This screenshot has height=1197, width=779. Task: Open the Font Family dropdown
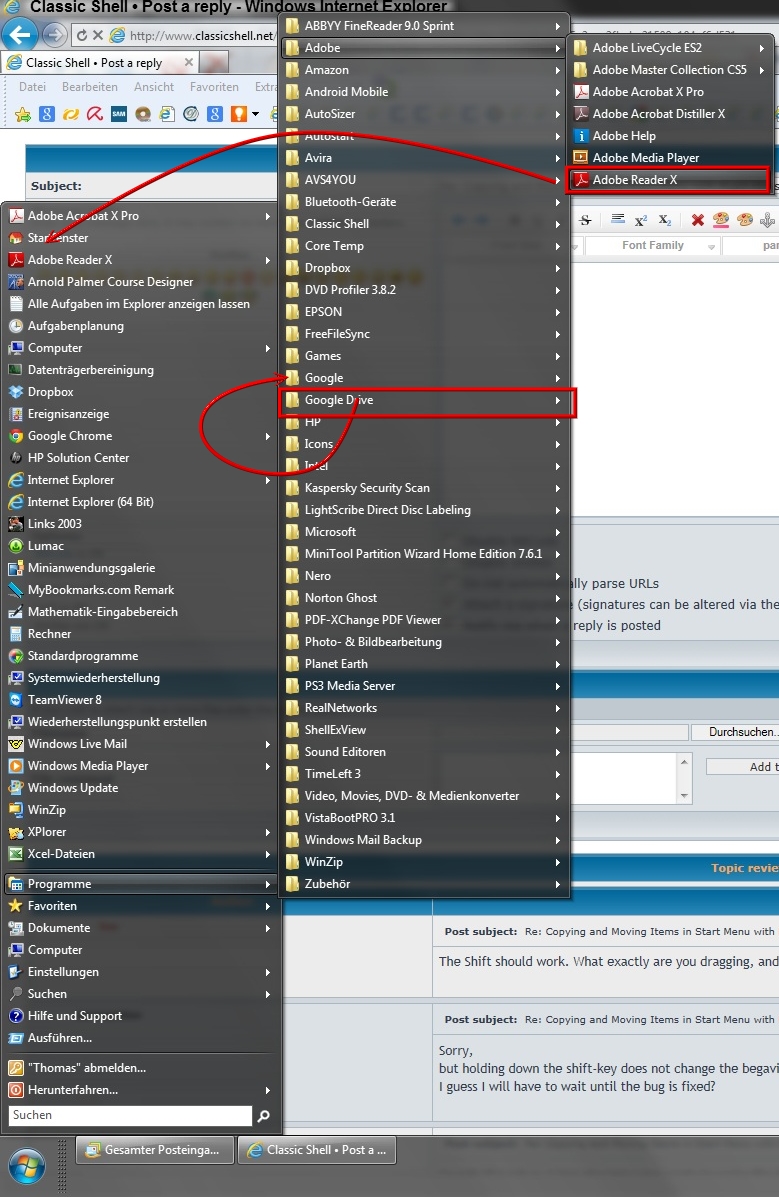651,246
